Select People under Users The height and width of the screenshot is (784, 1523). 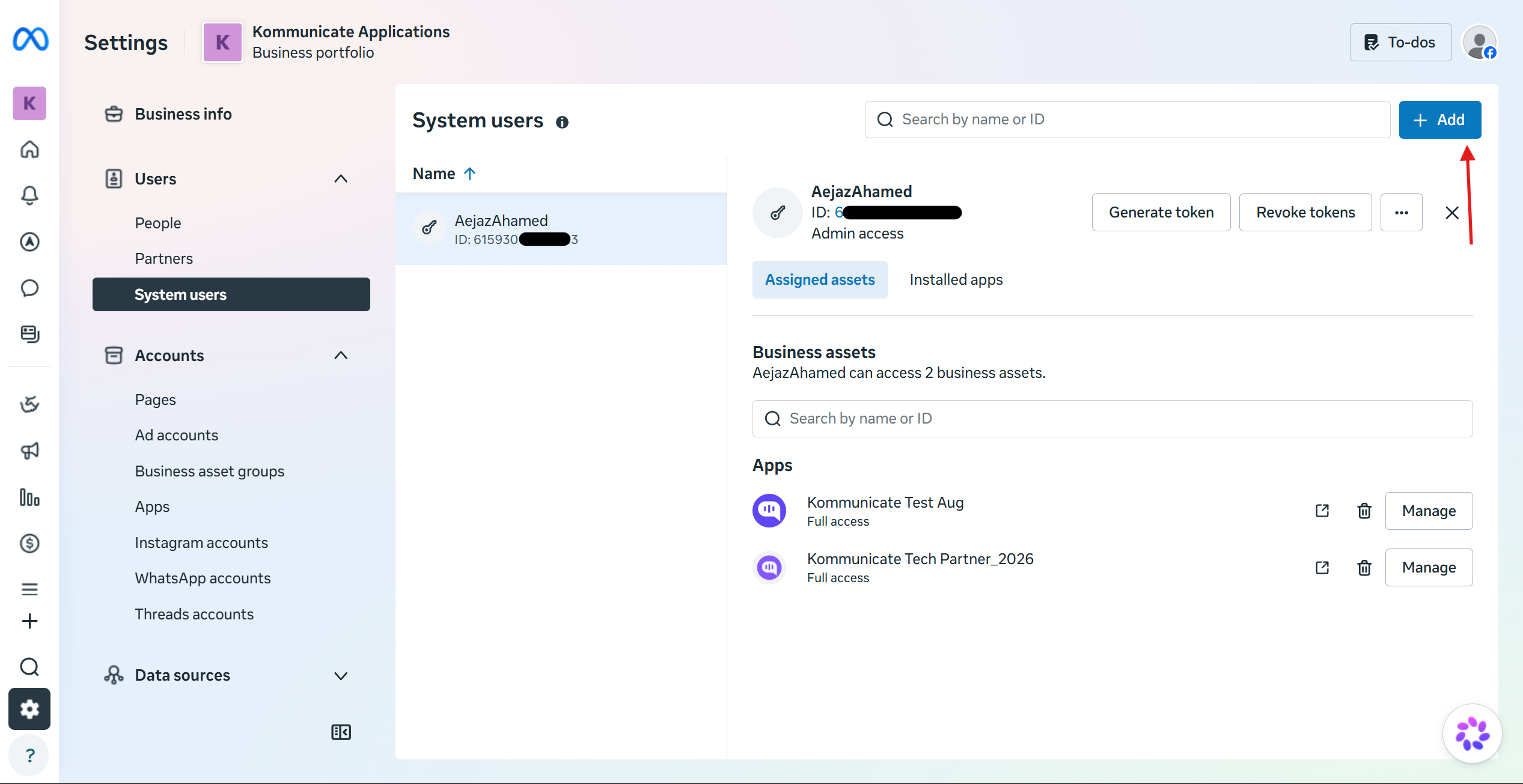tap(157, 223)
